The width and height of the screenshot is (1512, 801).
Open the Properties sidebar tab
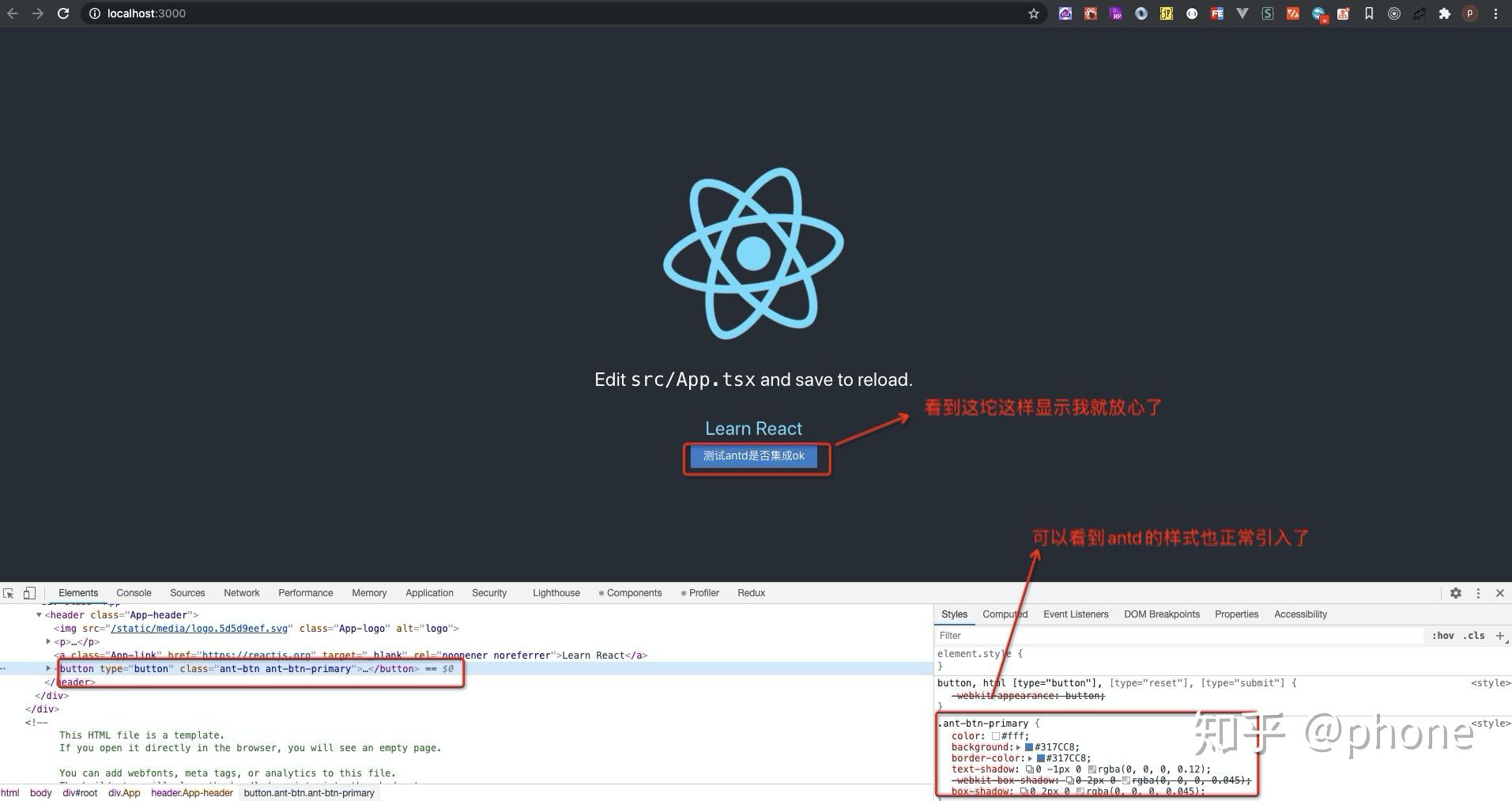[1237, 614]
